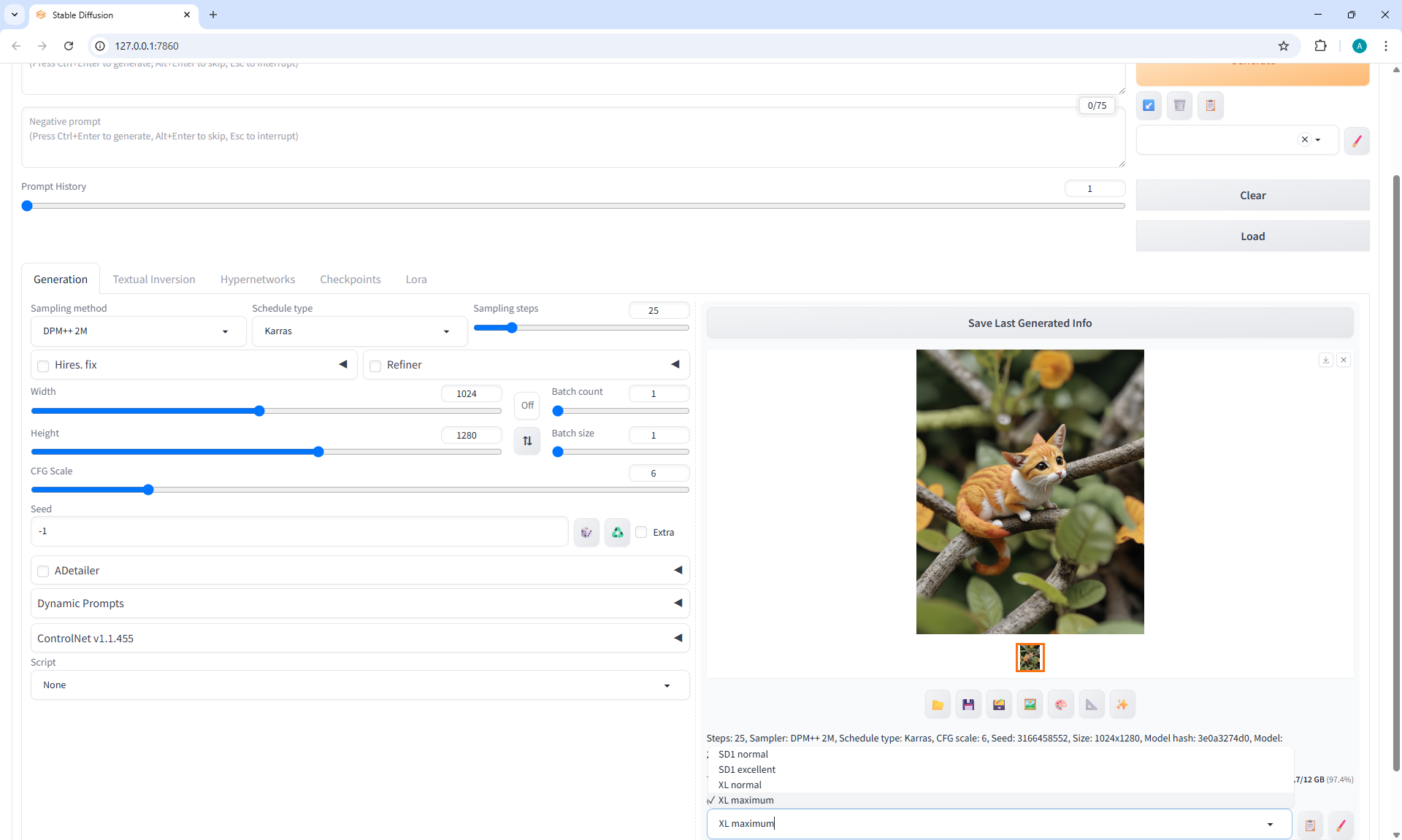The height and width of the screenshot is (840, 1402).
Task: Switch to the Checkpoints tab
Action: pyautogui.click(x=350, y=280)
